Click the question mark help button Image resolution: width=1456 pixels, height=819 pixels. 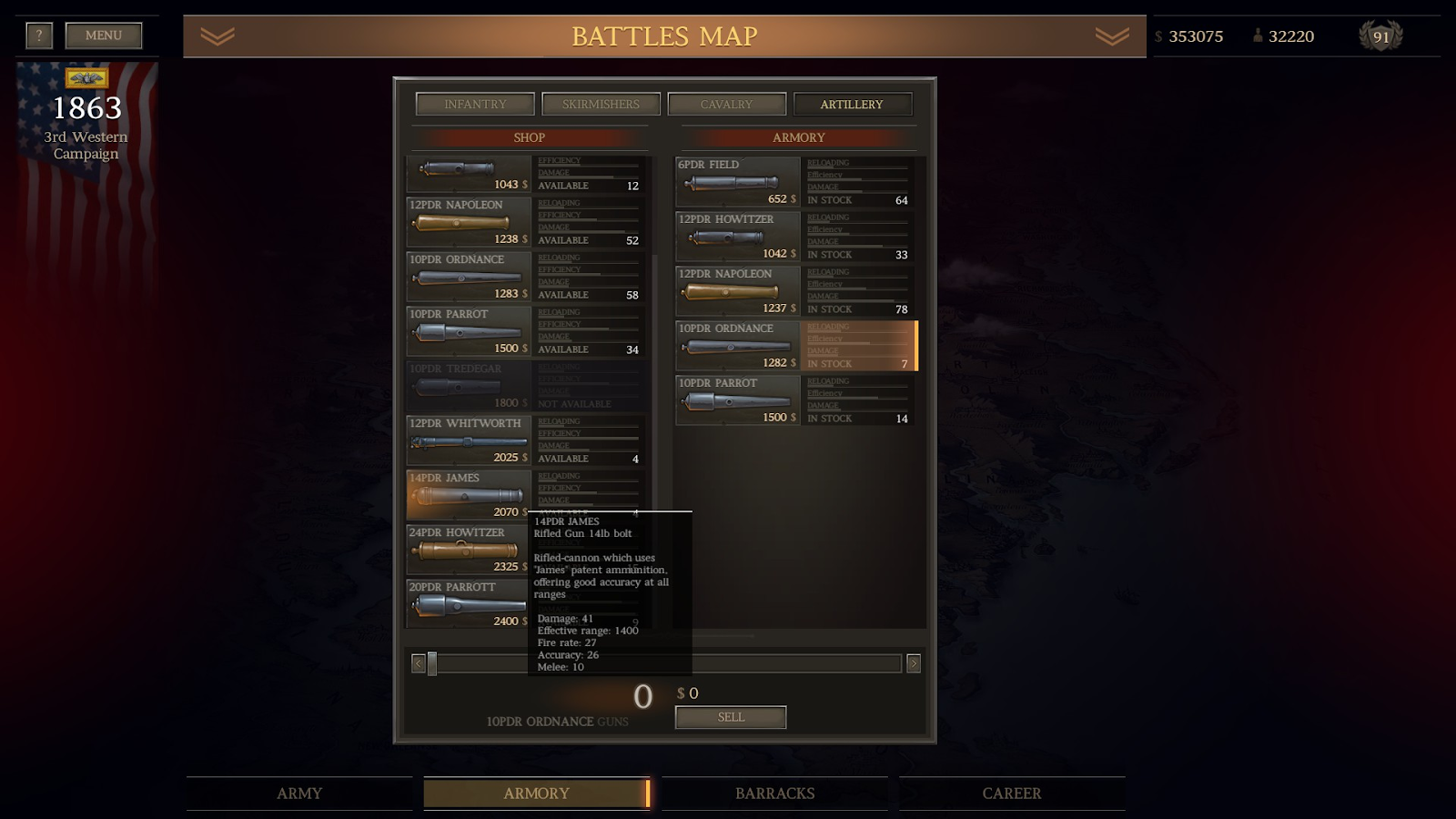(39, 35)
